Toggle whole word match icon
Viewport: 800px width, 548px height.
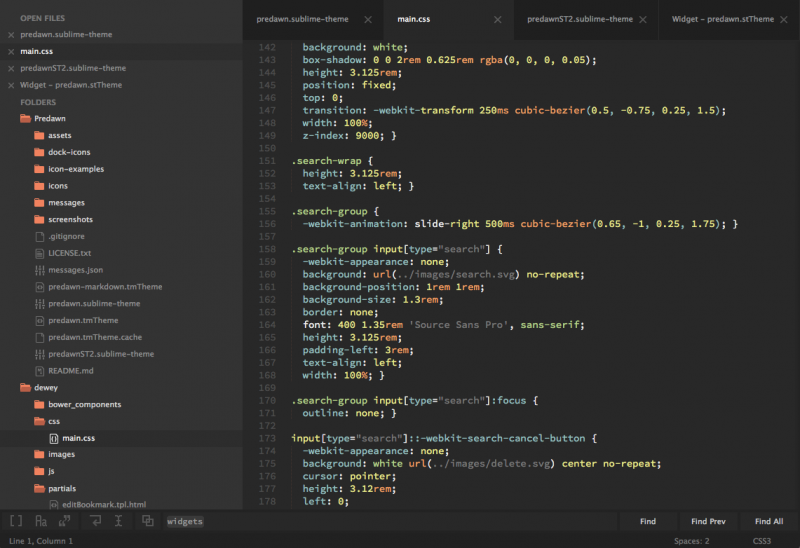coord(64,521)
